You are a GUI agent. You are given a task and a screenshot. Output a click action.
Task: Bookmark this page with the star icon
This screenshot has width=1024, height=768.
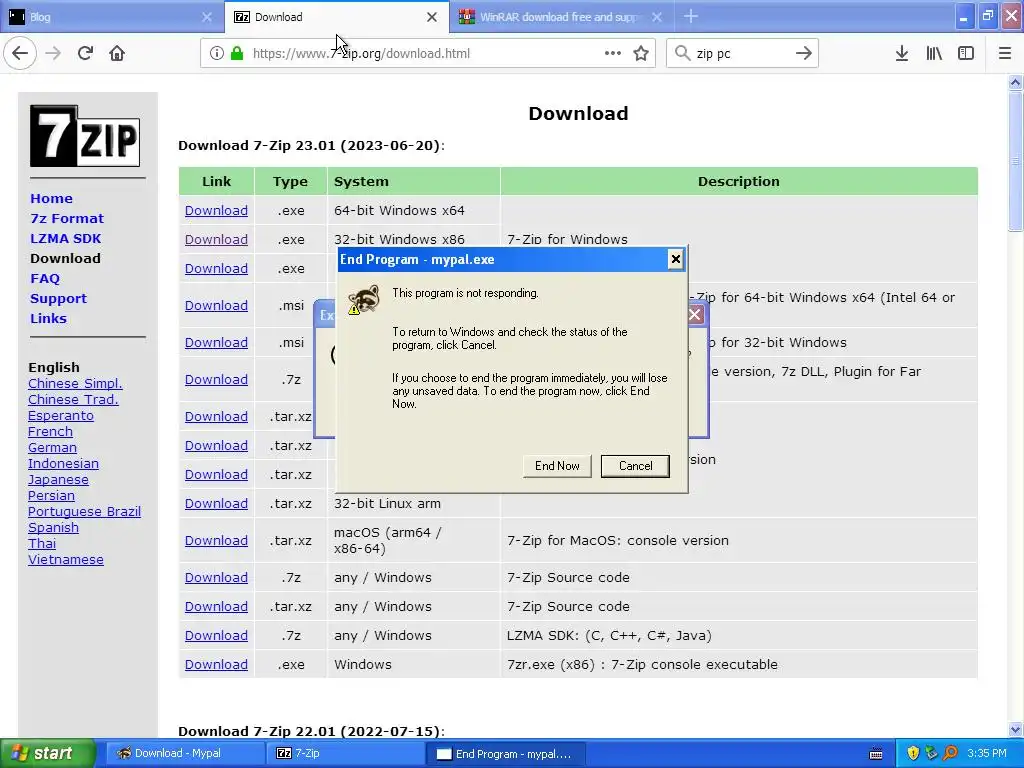click(641, 54)
